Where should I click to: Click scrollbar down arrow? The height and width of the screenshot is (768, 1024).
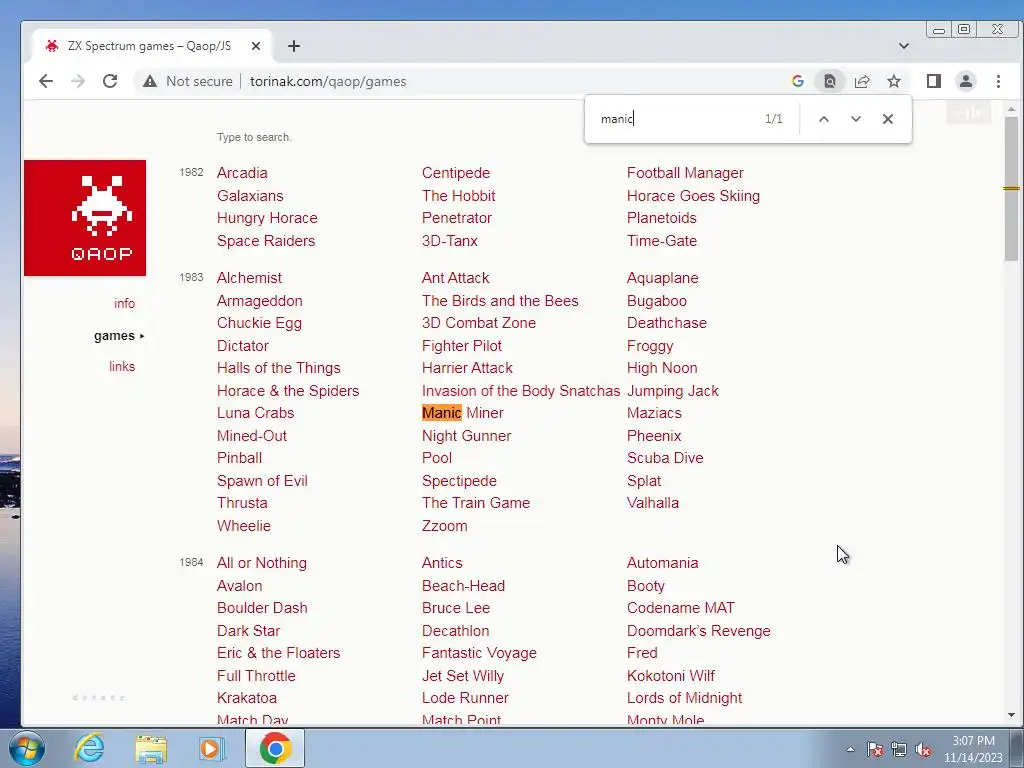pyautogui.click(x=1012, y=715)
